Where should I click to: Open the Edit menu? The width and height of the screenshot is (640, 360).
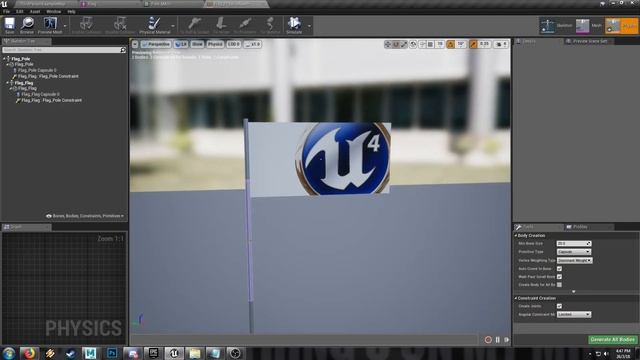point(20,11)
